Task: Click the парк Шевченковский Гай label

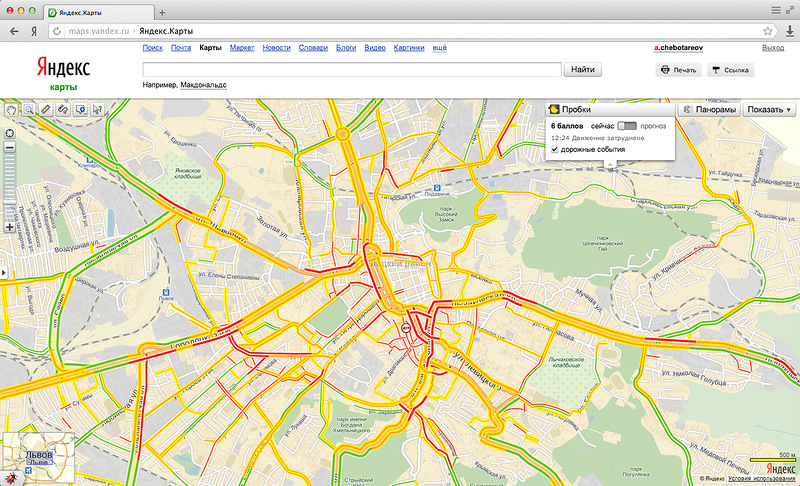Action: pyautogui.click(x=603, y=243)
